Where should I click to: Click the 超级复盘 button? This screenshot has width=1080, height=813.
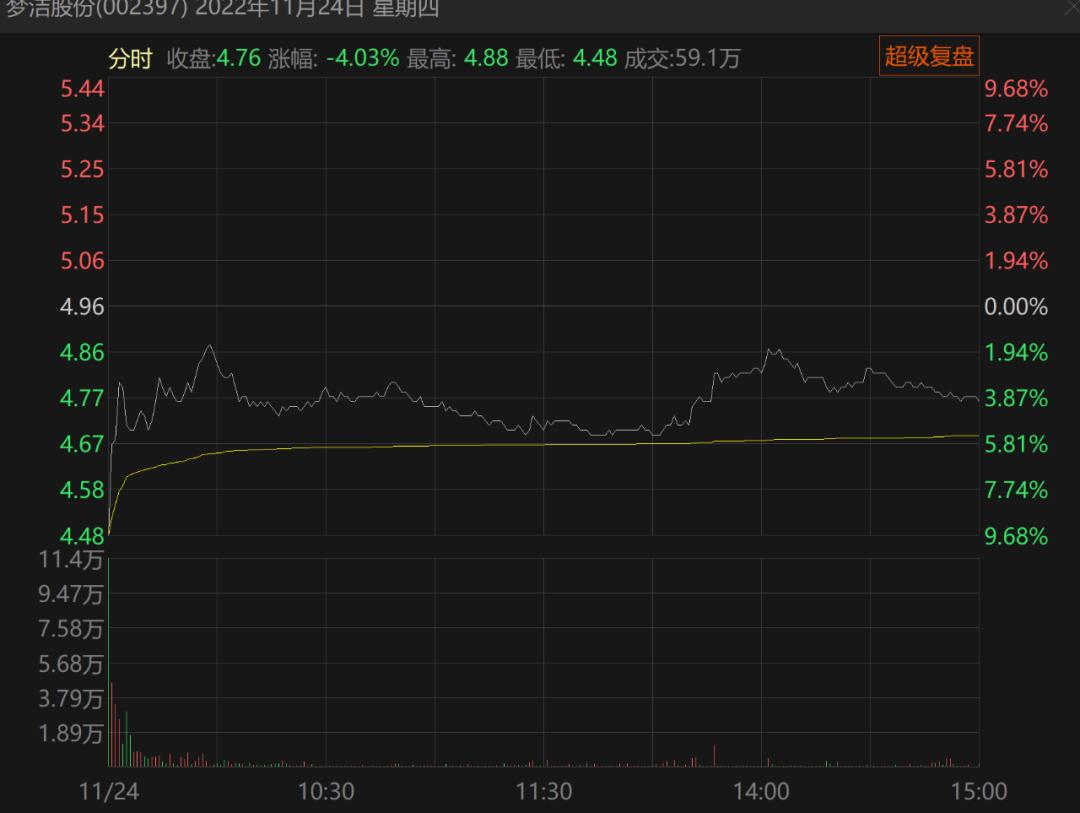pyautogui.click(x=928, y=56)
